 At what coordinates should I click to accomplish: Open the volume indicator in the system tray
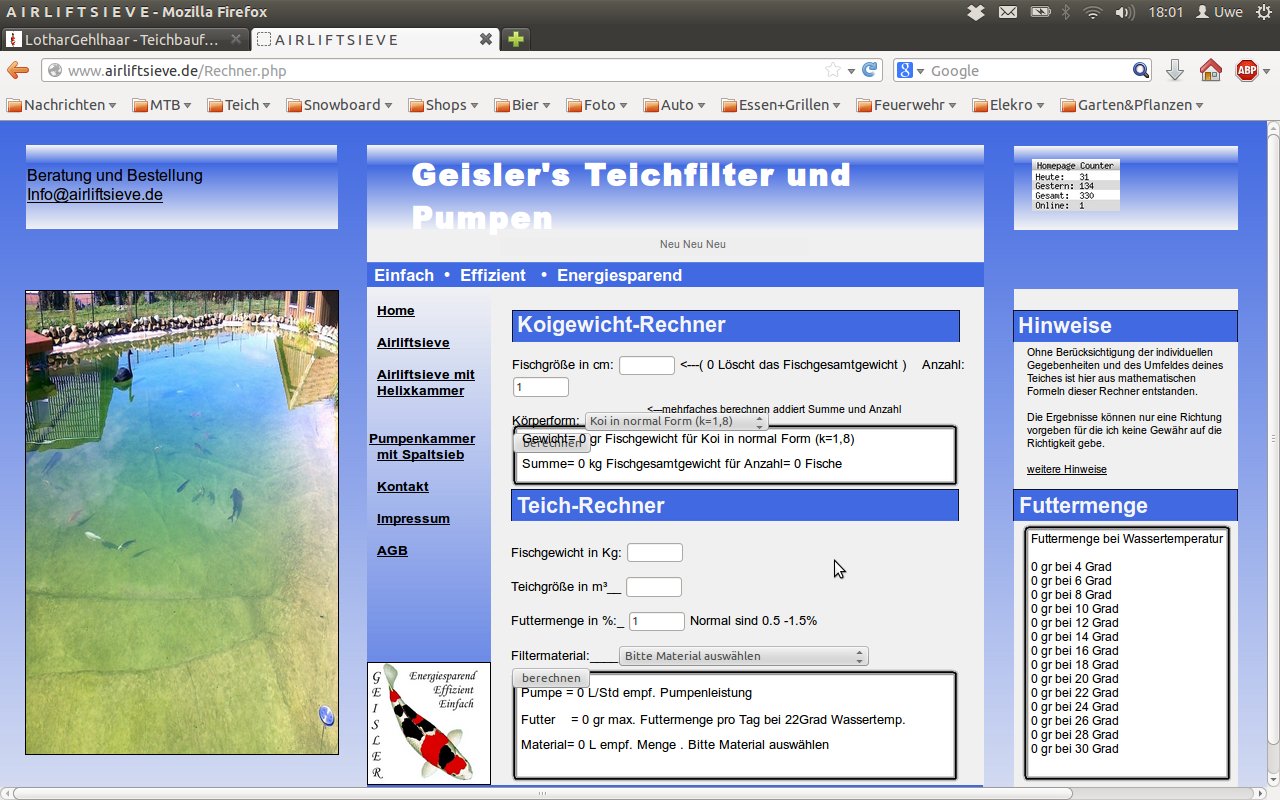(x=1124, y=12)
